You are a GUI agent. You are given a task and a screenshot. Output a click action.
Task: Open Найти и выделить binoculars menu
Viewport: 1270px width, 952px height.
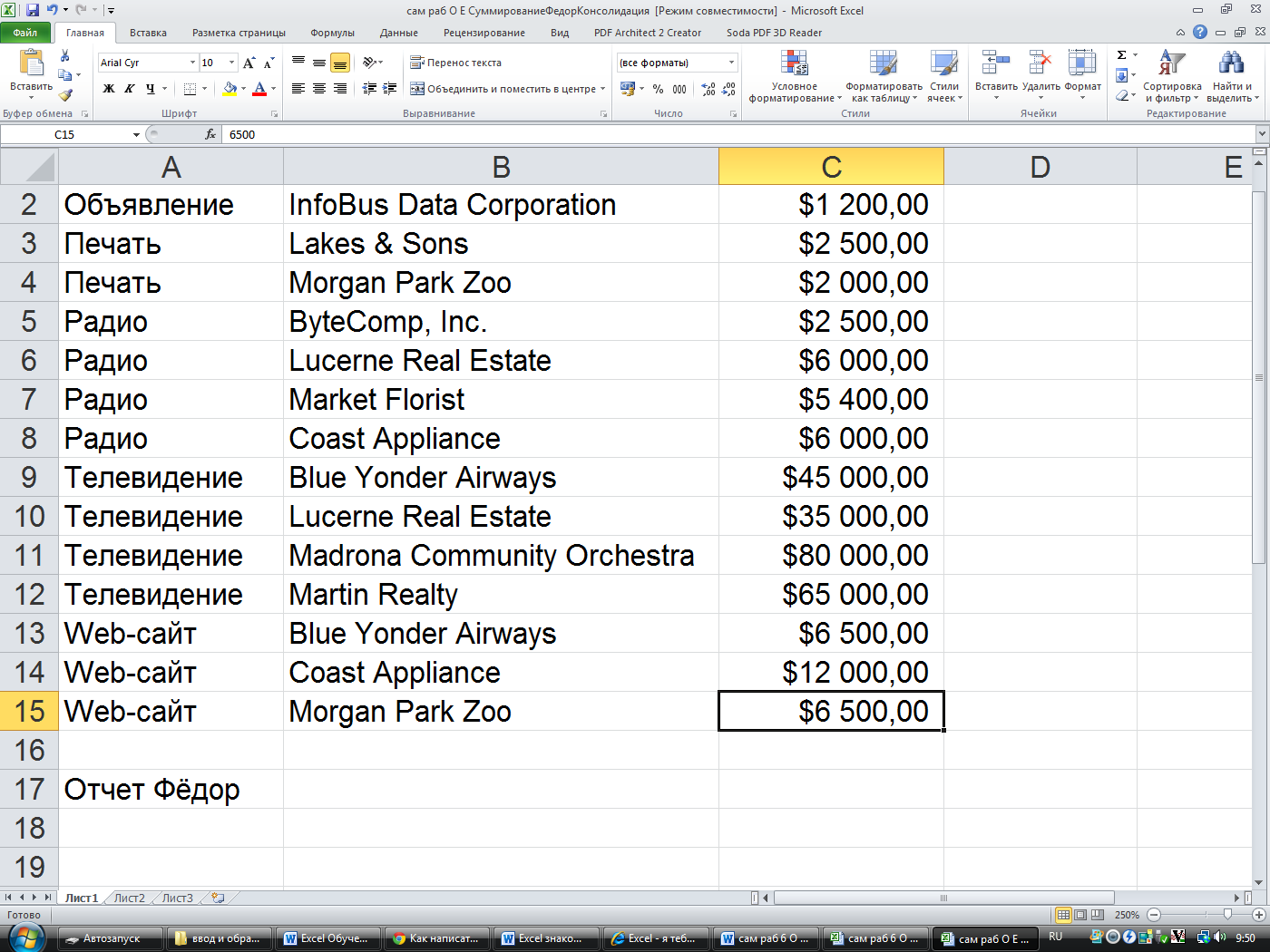coord(1232,77)
